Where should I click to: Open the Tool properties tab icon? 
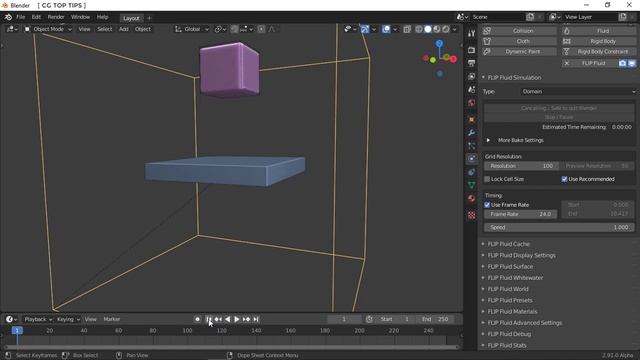[471, 33]
